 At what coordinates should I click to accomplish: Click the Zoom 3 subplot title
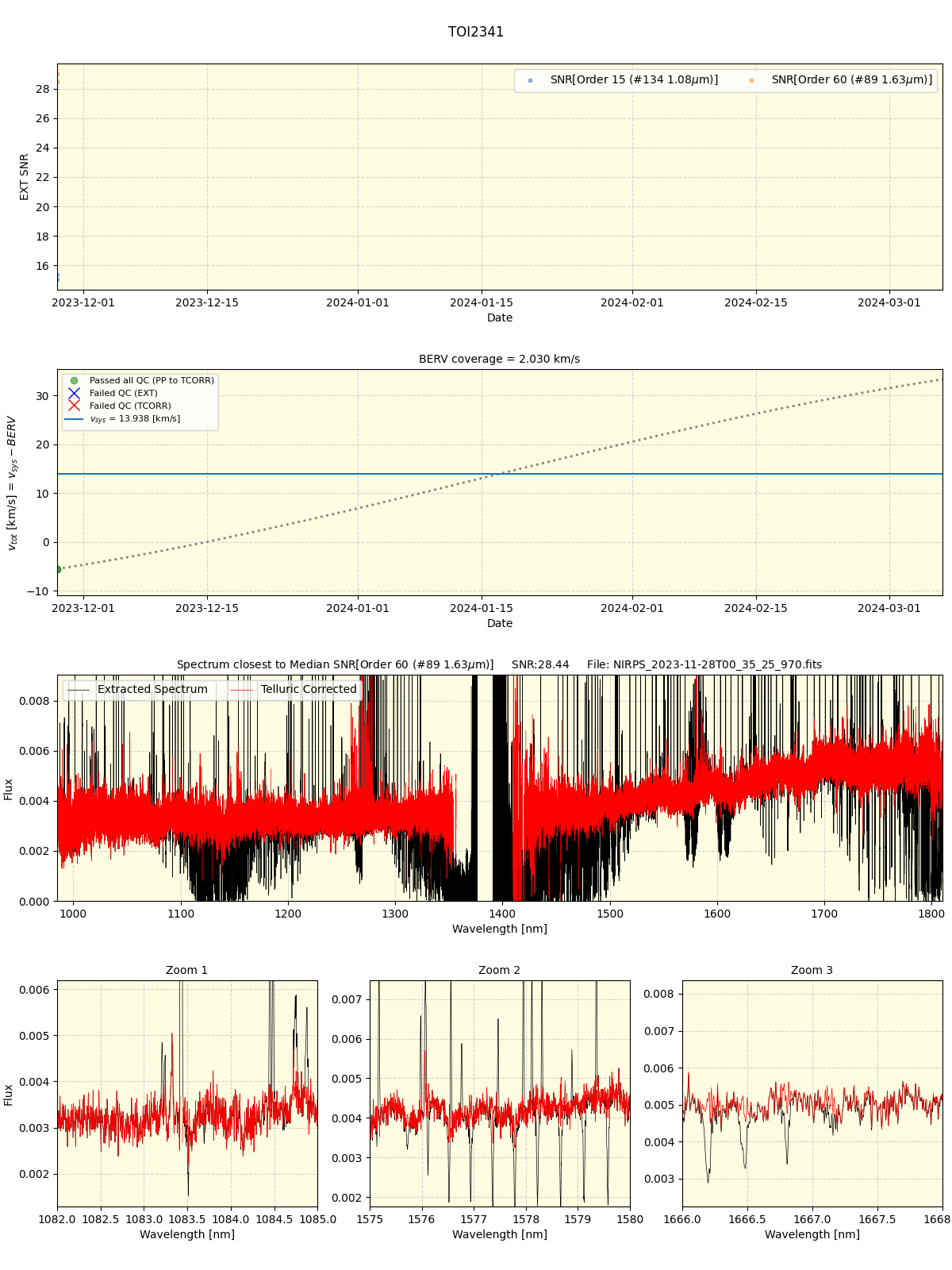(x=812, y=970)
